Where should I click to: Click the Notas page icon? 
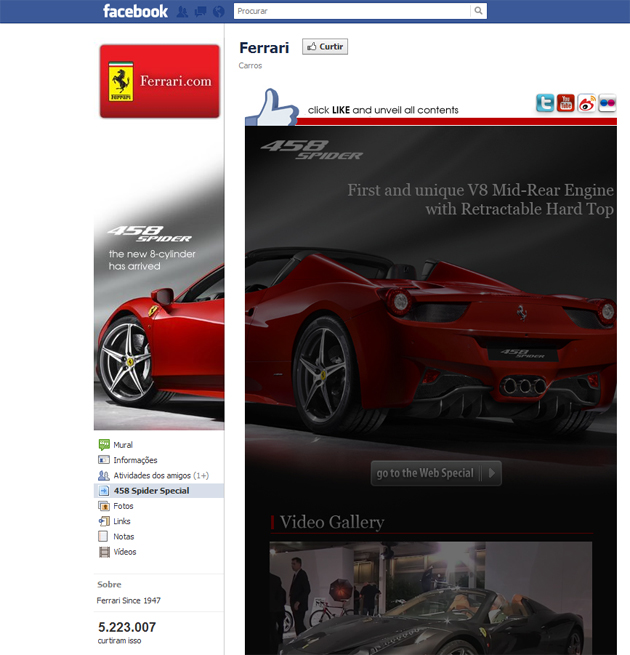pos(103,536)
